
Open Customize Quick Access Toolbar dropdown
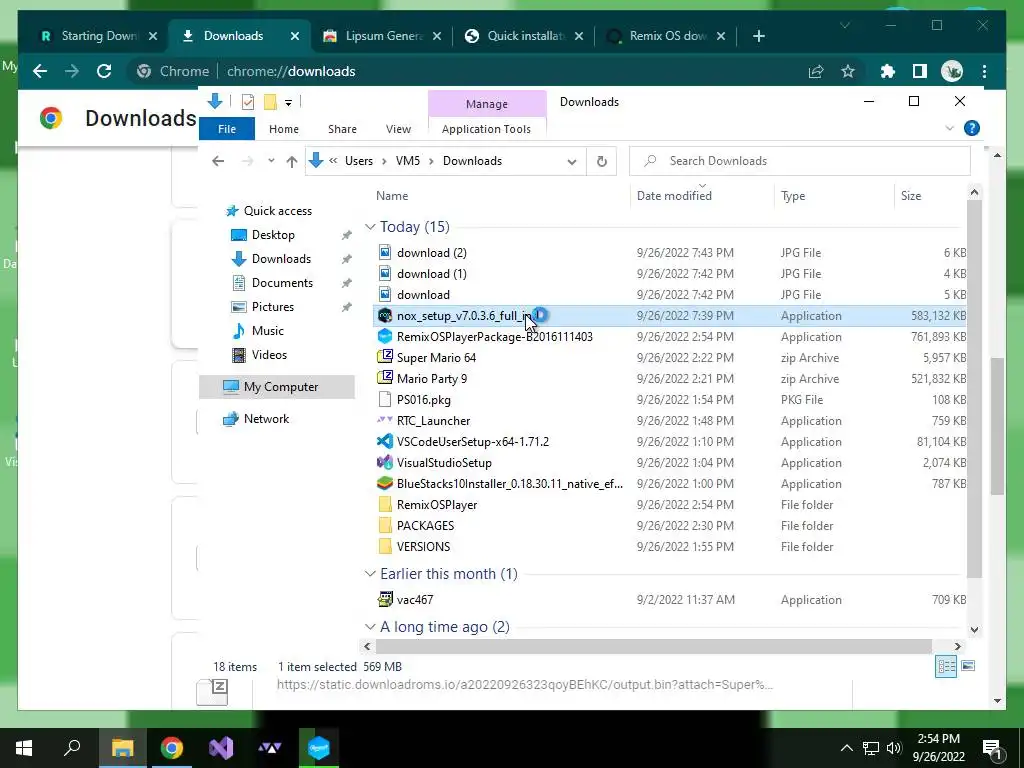(288, 103)
